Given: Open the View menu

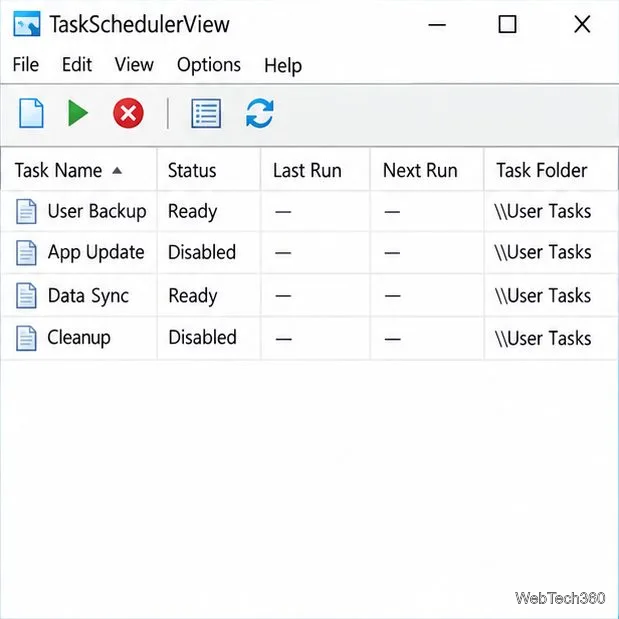Looking at the screenshot, I should [134, 64].
